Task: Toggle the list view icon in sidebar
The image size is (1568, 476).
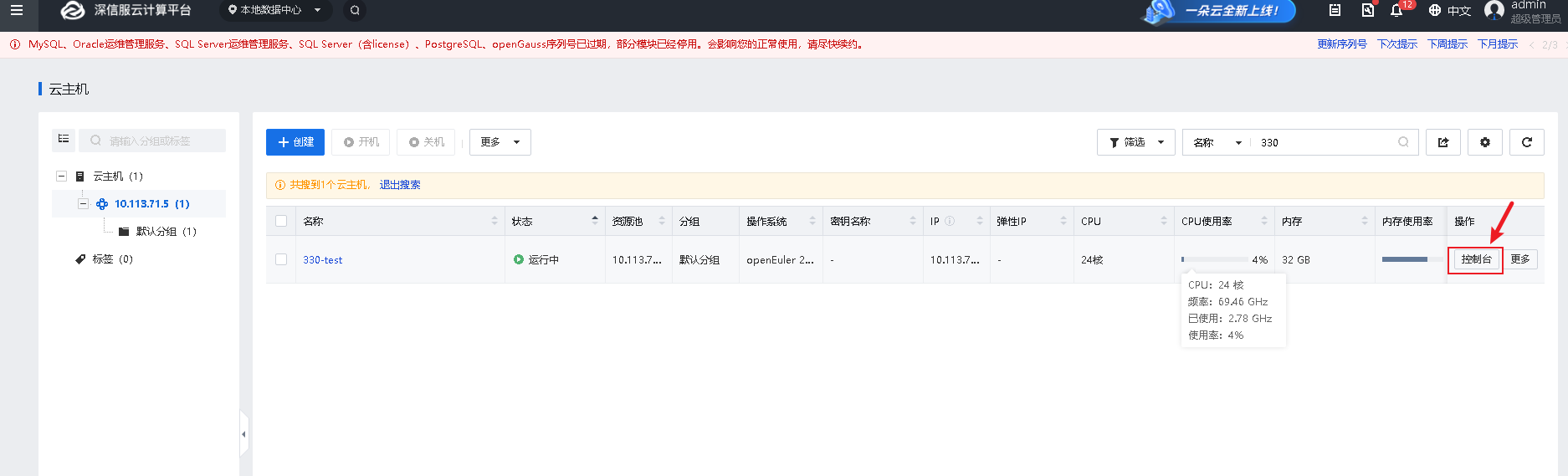Action: coord(64,140)
